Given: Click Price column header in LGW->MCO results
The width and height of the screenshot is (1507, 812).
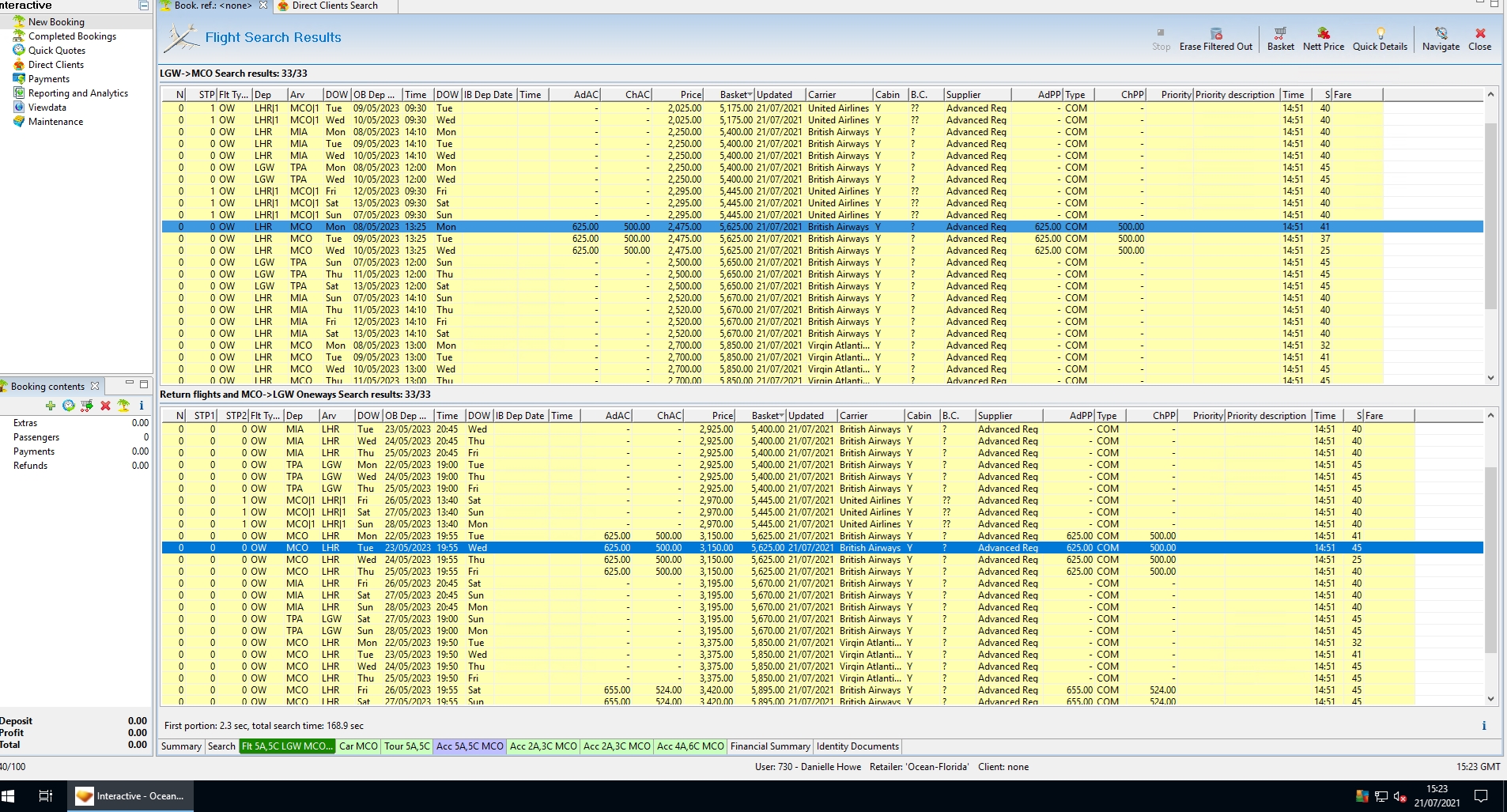Looking at the screenshot, I should coord(678,95).
